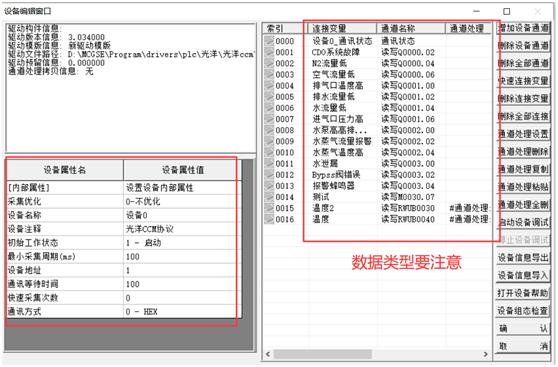Click the 通道名称 column header

(x=411, y=28)
